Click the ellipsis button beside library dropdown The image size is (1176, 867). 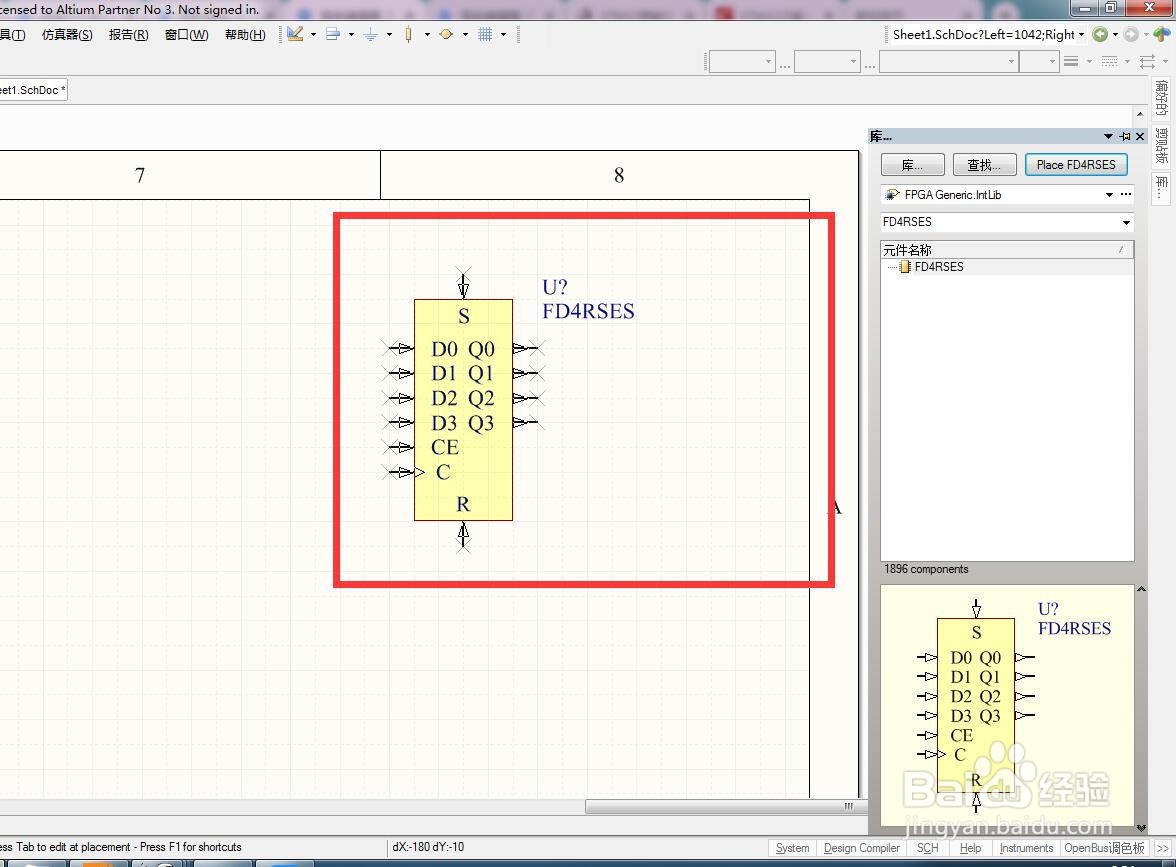[x=1126, y=194]
